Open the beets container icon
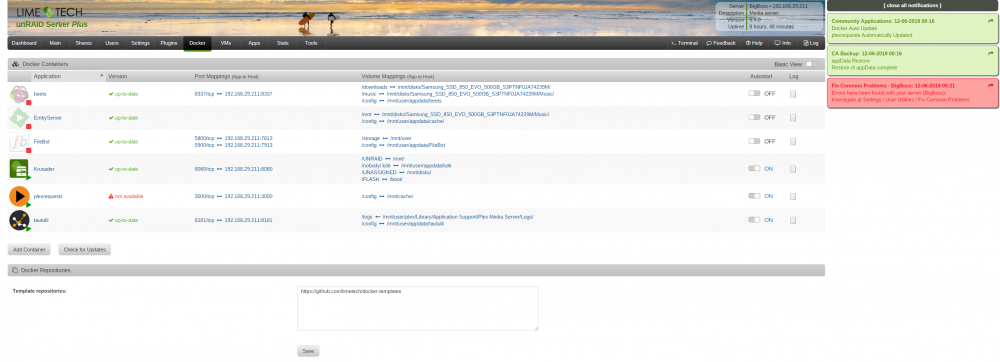 click(19, 94)
